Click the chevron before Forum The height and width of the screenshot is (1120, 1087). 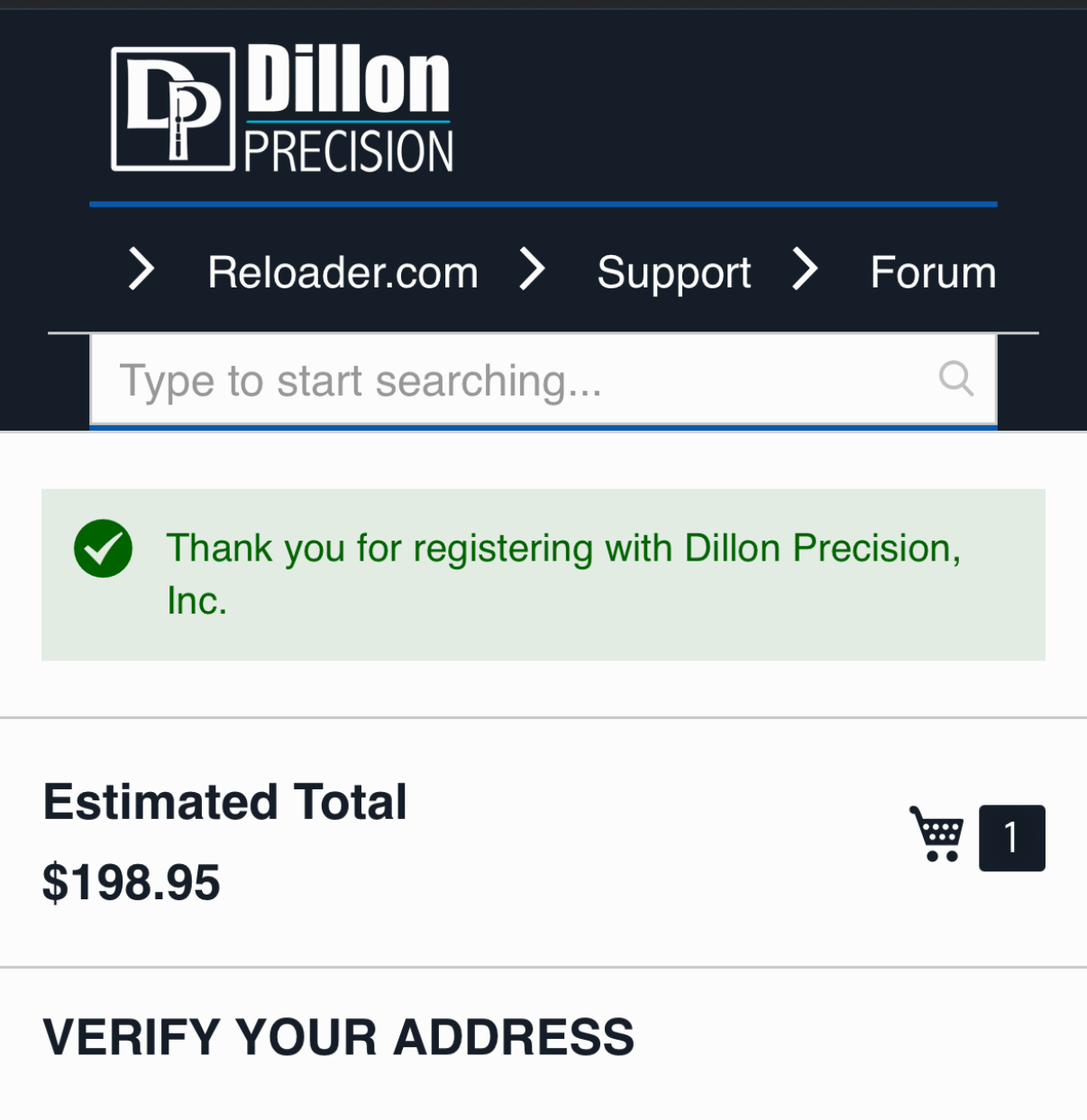[x=804, y=269]
